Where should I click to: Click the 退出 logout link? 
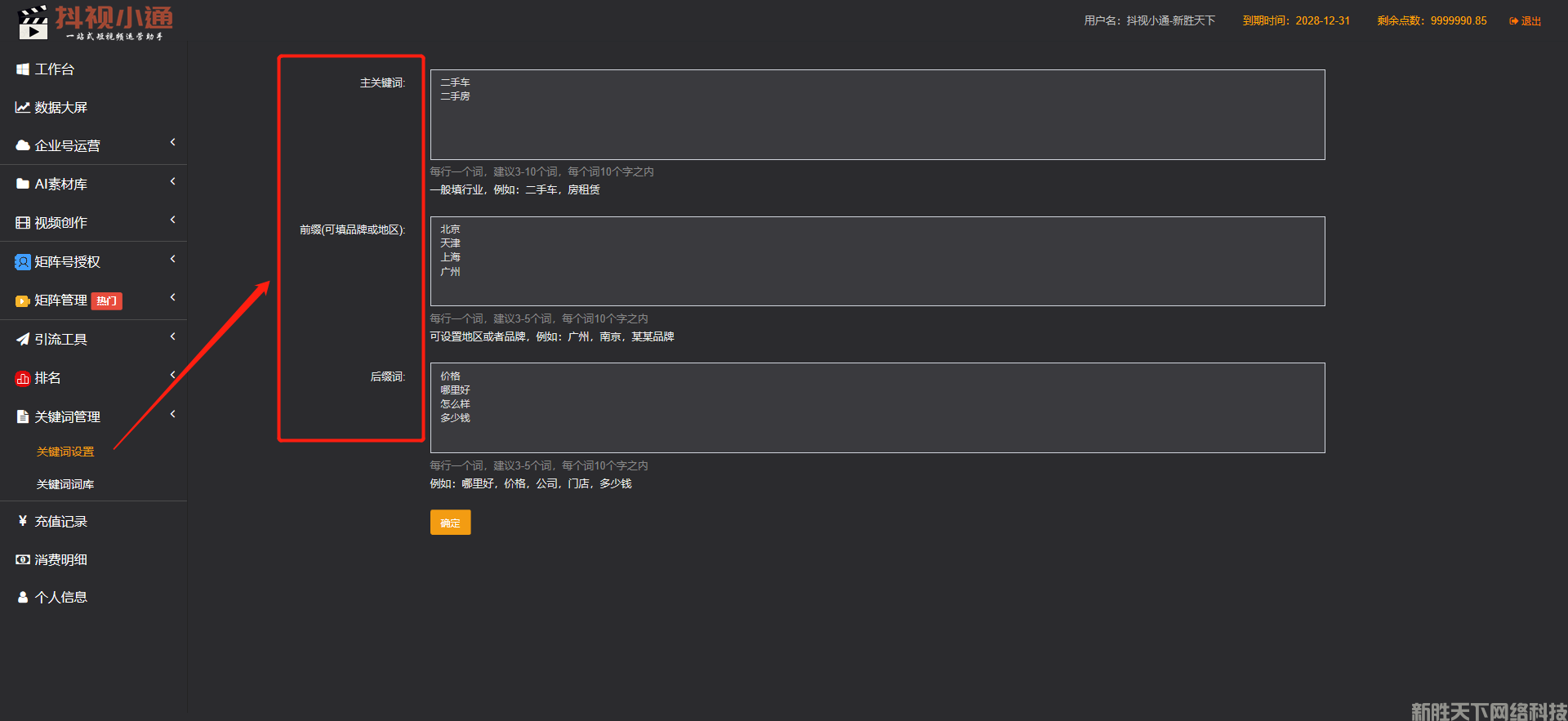coord(1526,21)
